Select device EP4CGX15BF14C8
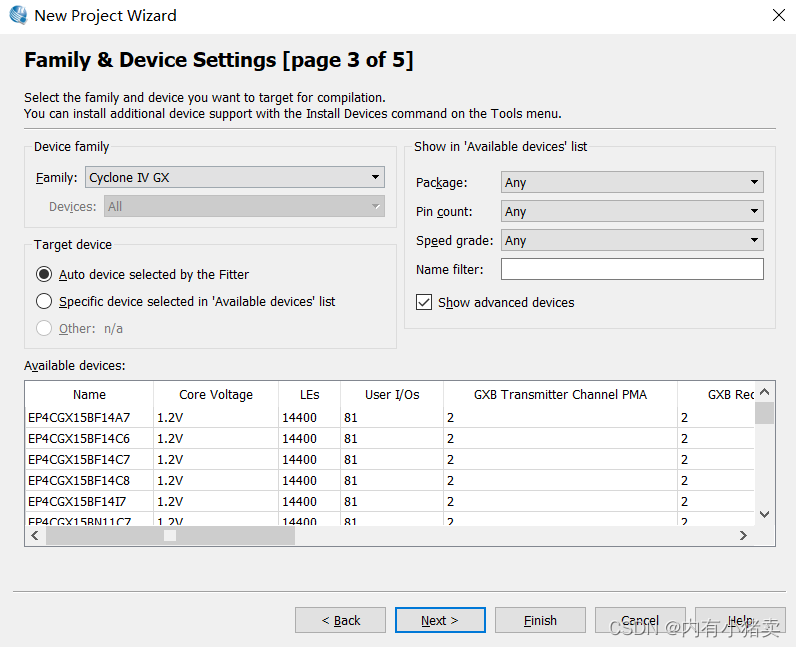 (x=79, y=480)
